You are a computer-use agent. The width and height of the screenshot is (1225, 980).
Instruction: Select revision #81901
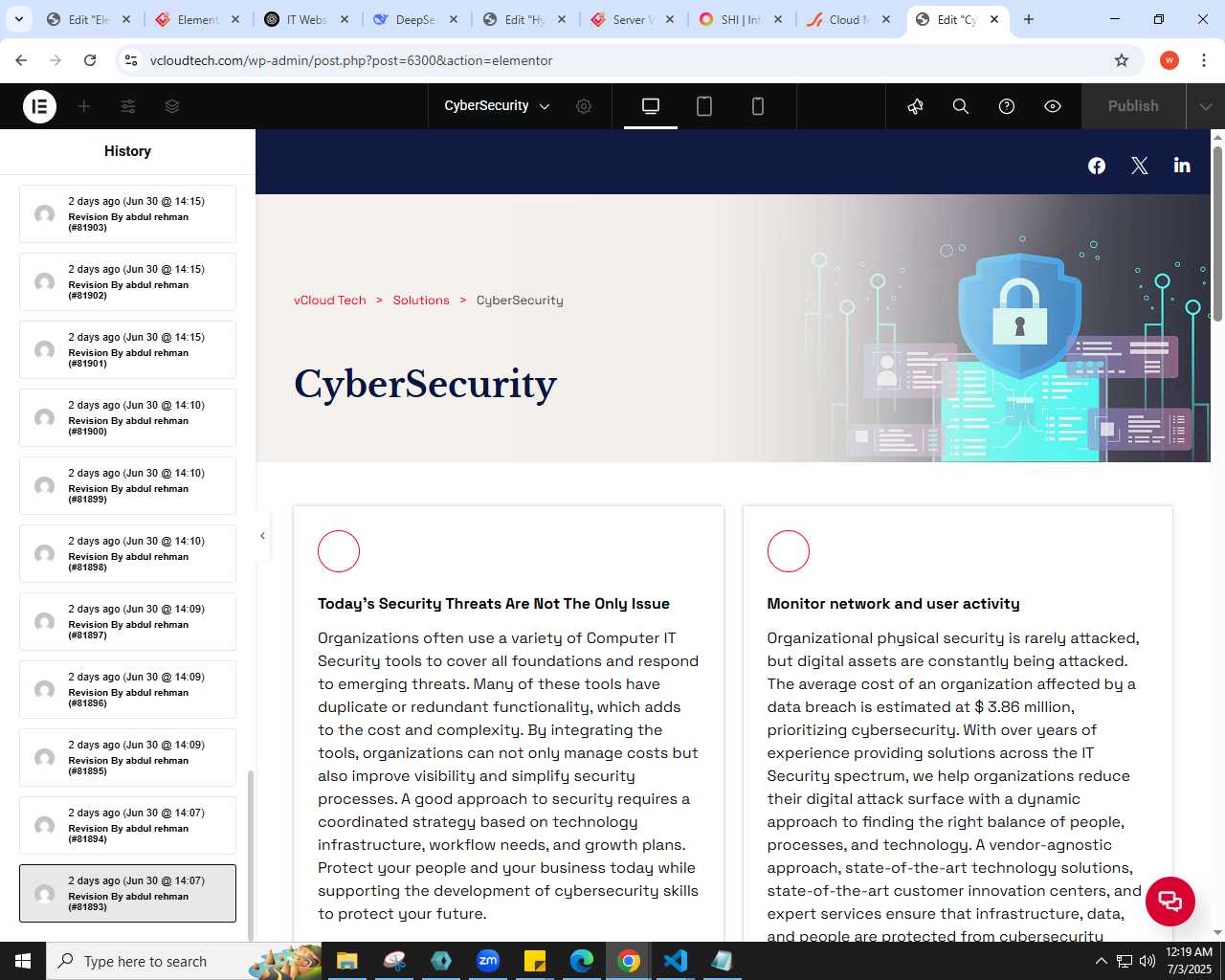pyautogui.click(x=127, y=350)
